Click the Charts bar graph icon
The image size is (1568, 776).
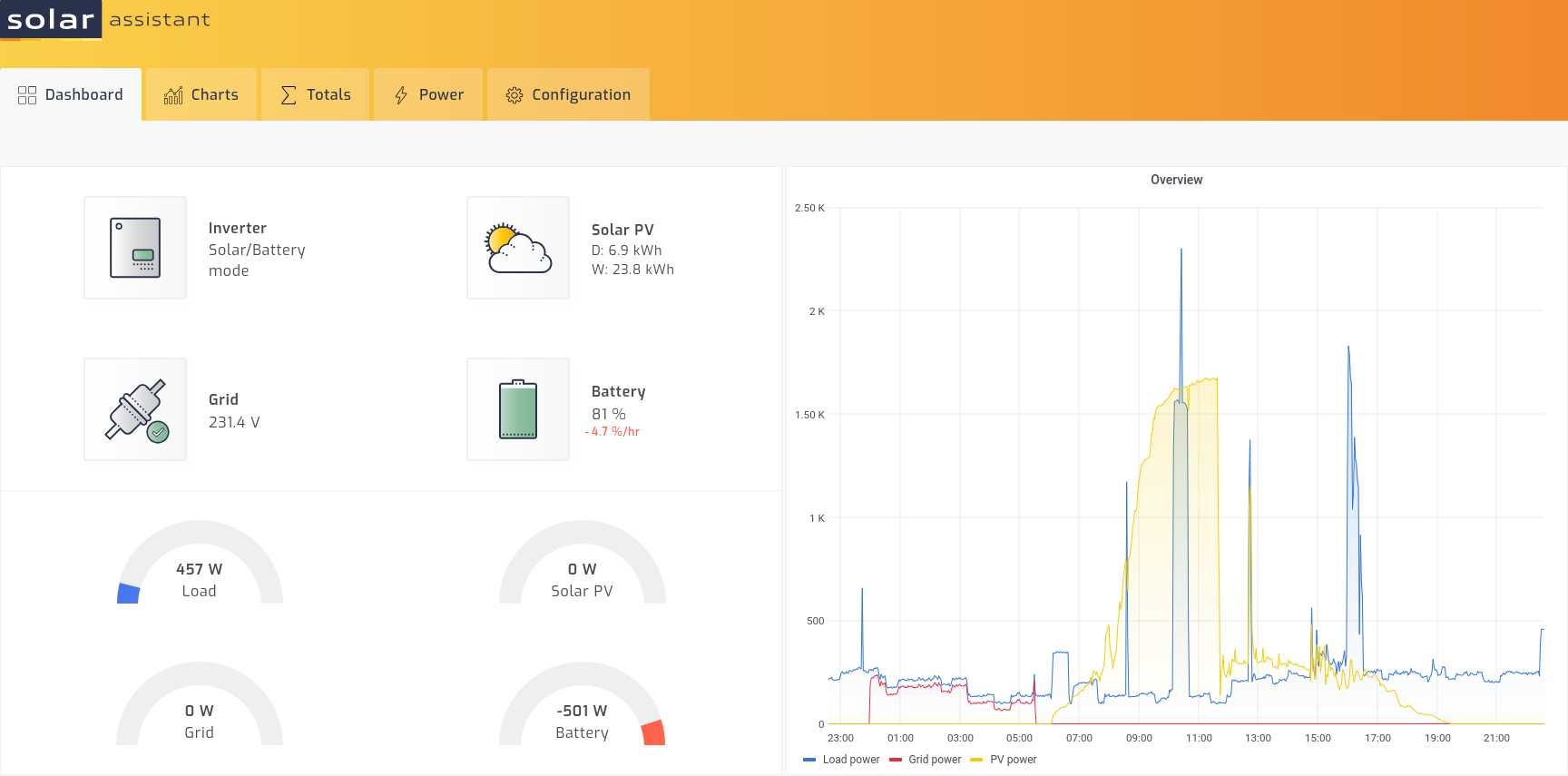tap(173, 95)
